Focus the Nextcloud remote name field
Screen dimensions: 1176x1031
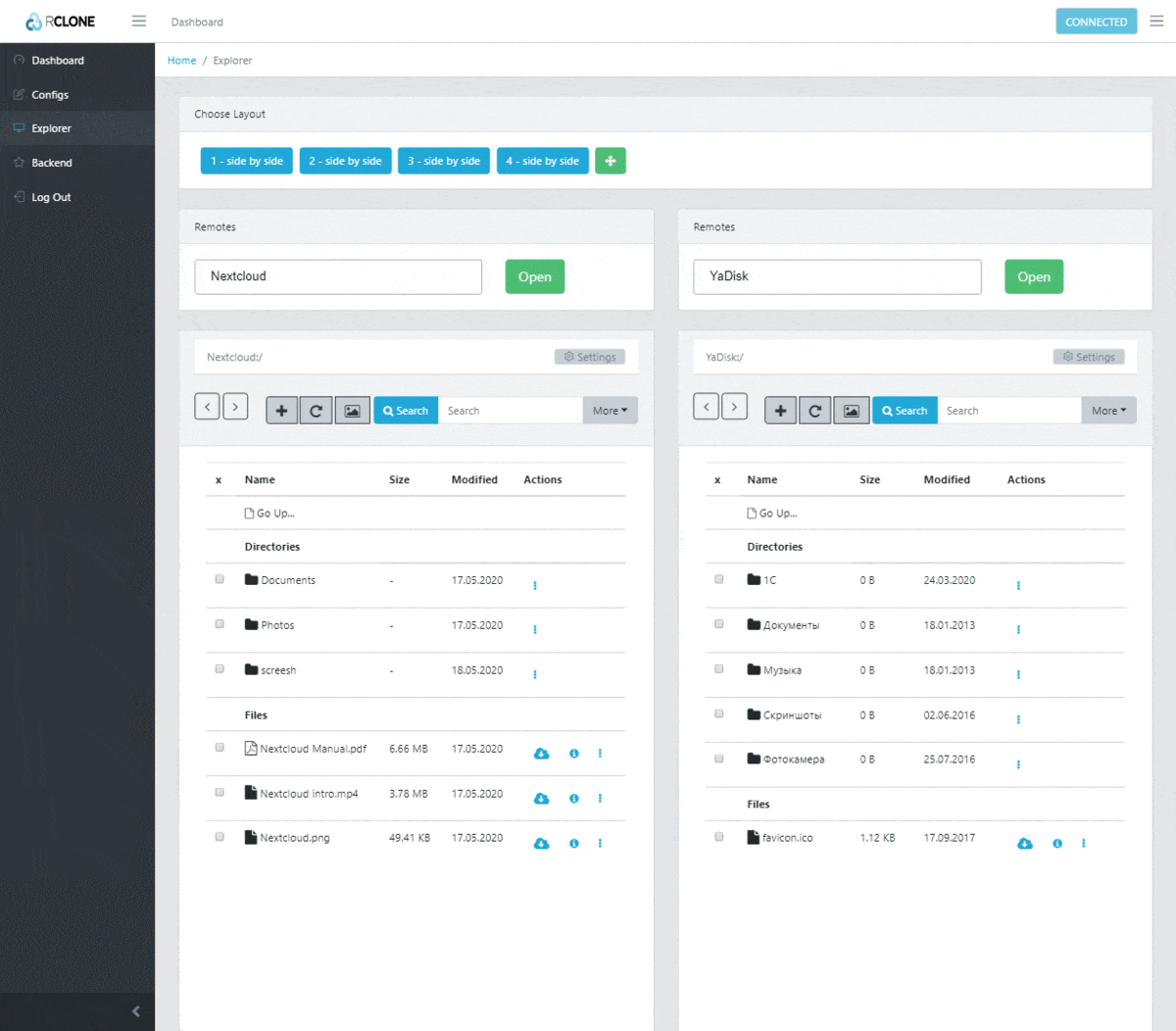pos(338,276)
